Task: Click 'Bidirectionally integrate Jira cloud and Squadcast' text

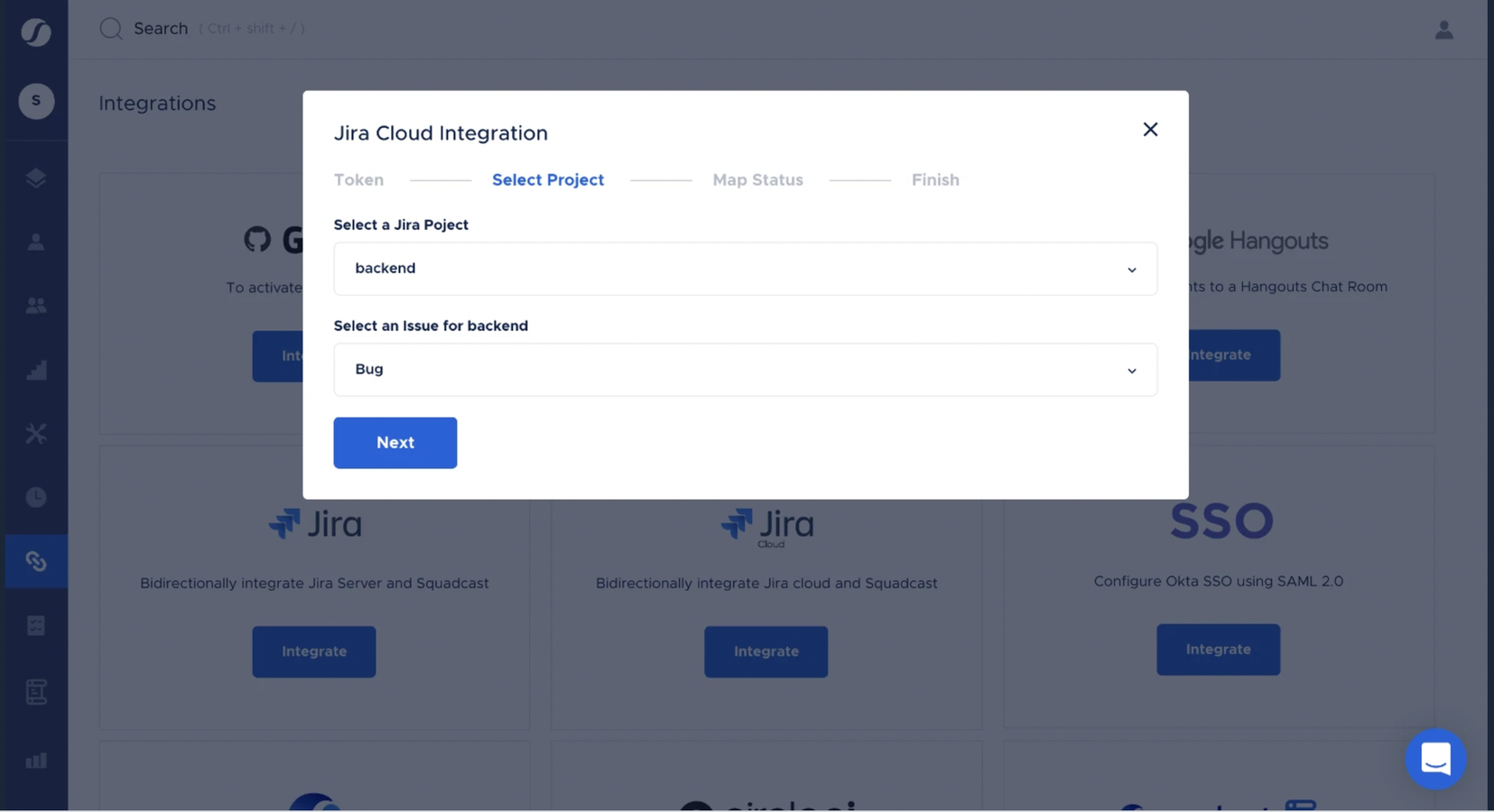Action: [766, 583]
